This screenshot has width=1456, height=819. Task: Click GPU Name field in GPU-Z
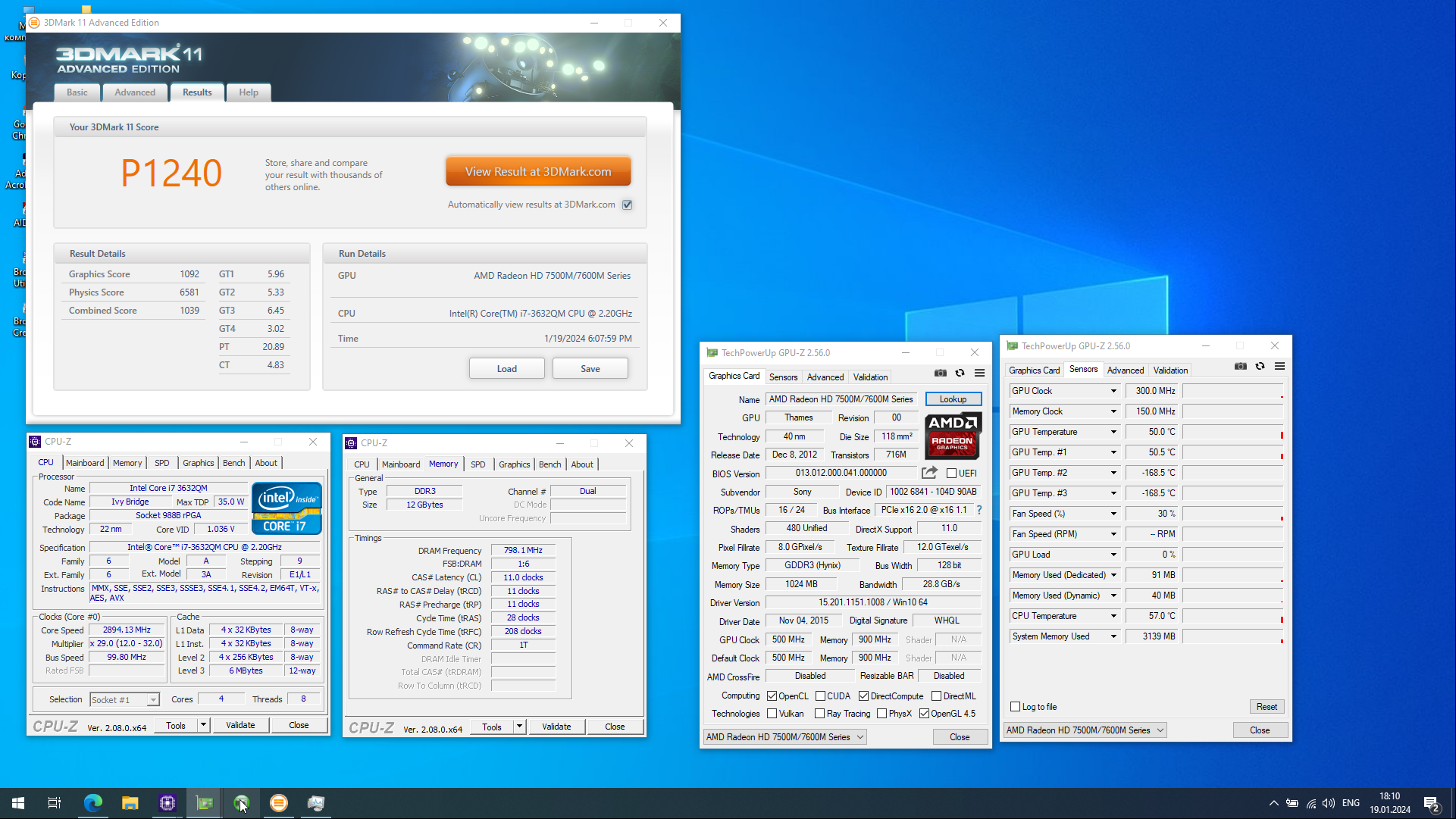tap(841, 399)
